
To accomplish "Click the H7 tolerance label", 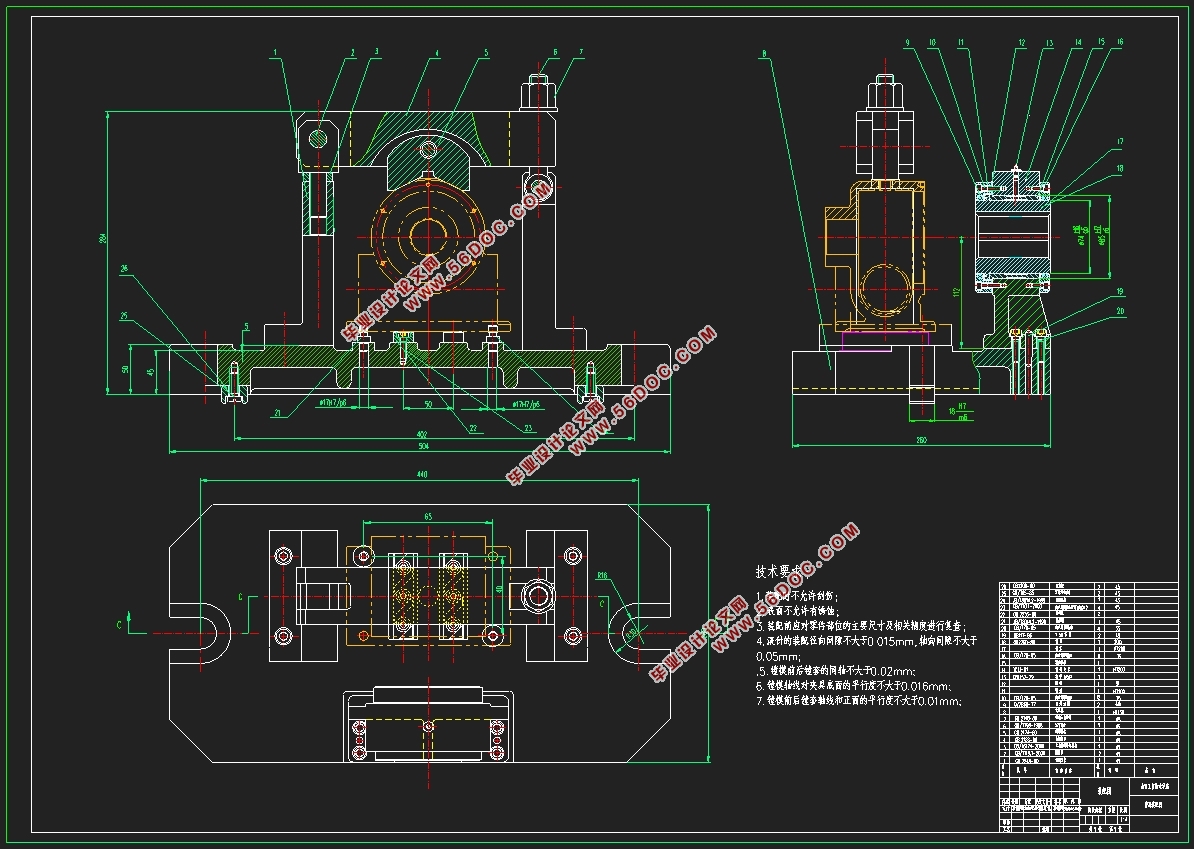I will [963, 407].
